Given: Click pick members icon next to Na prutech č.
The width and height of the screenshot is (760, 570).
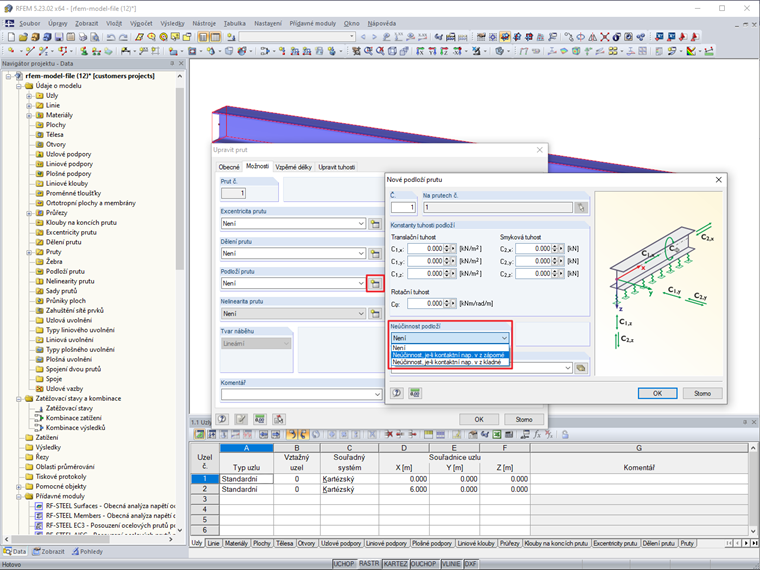Looking at the screenshot, I should [581, 208].
